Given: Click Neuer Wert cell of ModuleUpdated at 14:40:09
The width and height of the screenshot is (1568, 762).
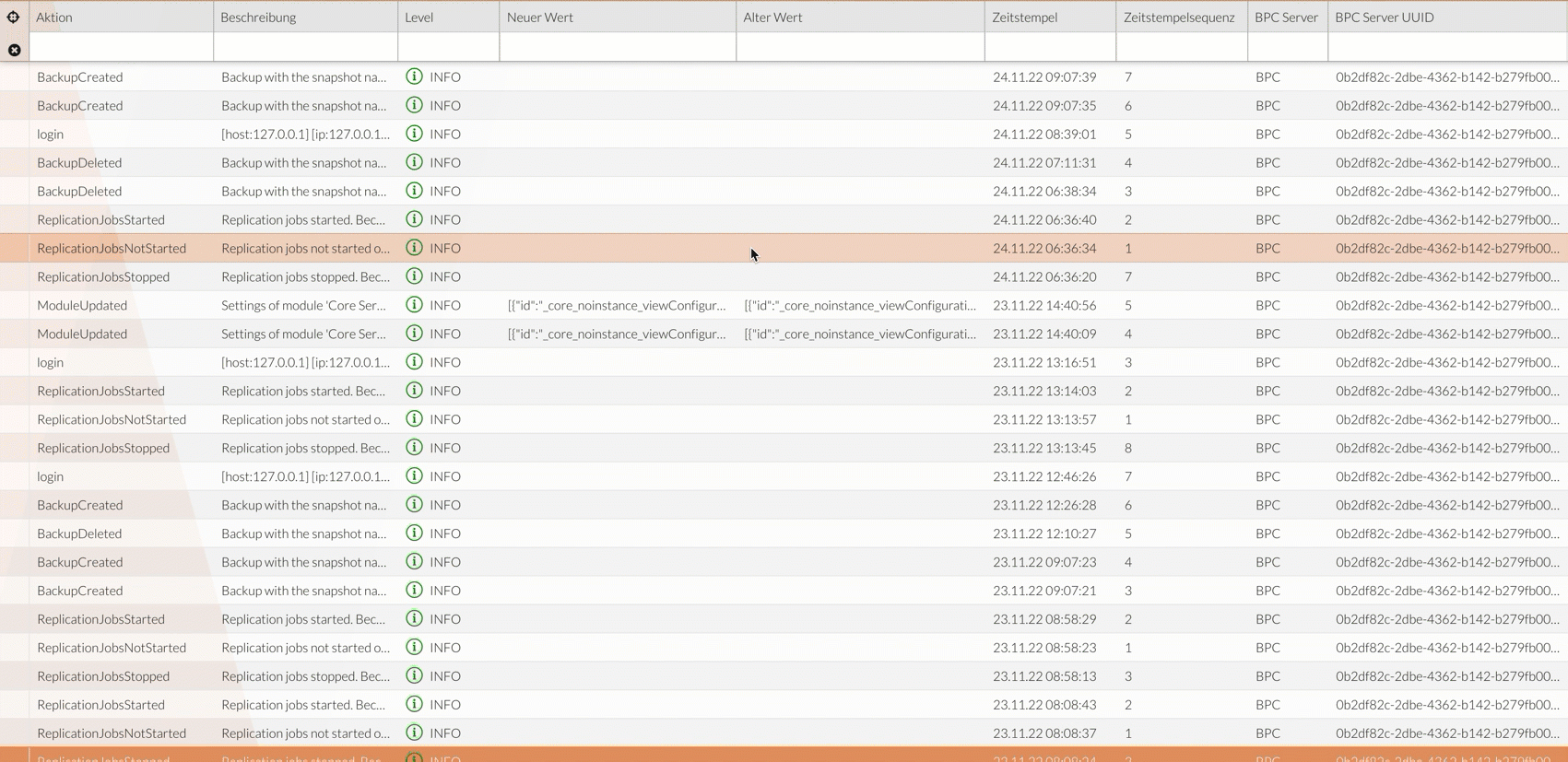Looking at the screenshot, I should (x=616, y=334).
